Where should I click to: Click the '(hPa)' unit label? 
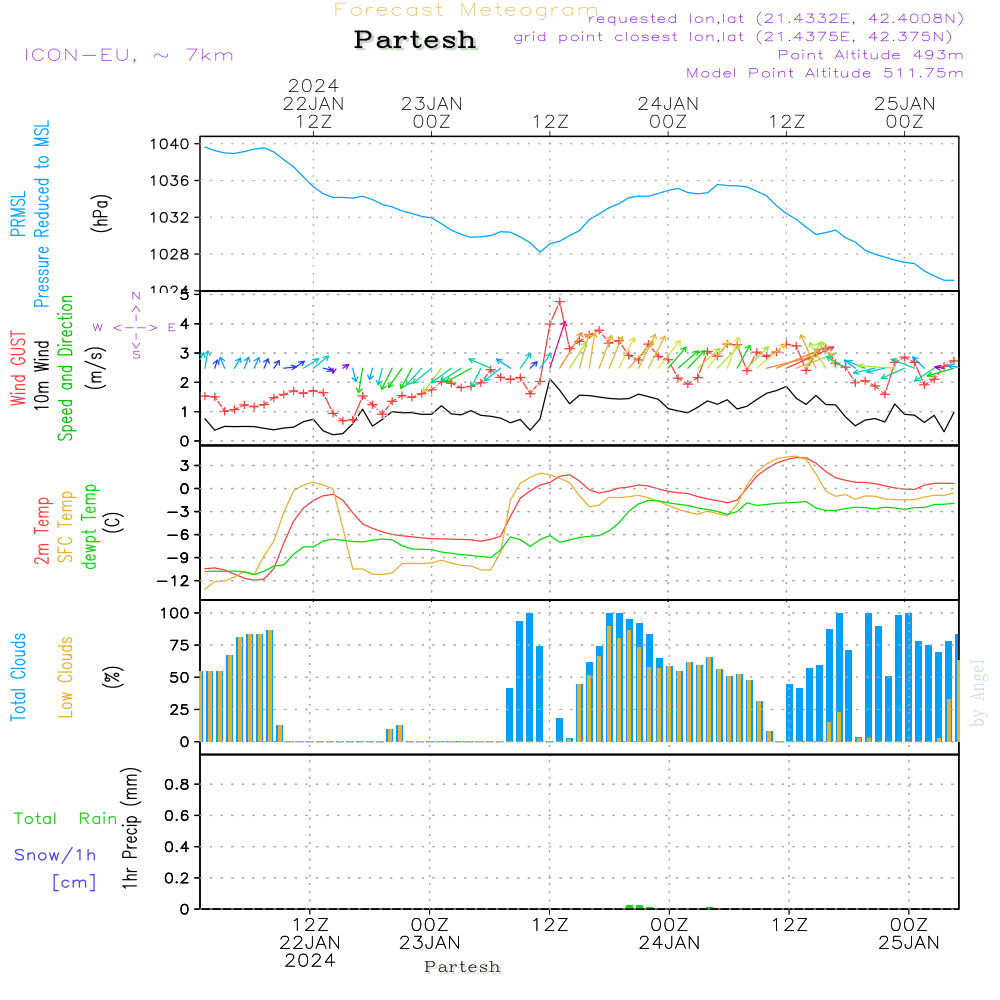point(101,213)
